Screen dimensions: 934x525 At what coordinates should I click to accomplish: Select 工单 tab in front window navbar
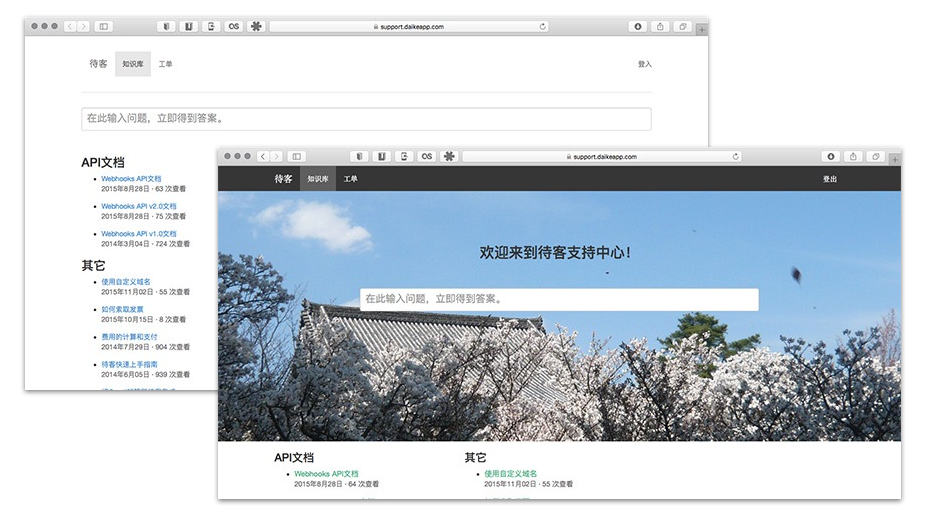[x=351, y=179]
